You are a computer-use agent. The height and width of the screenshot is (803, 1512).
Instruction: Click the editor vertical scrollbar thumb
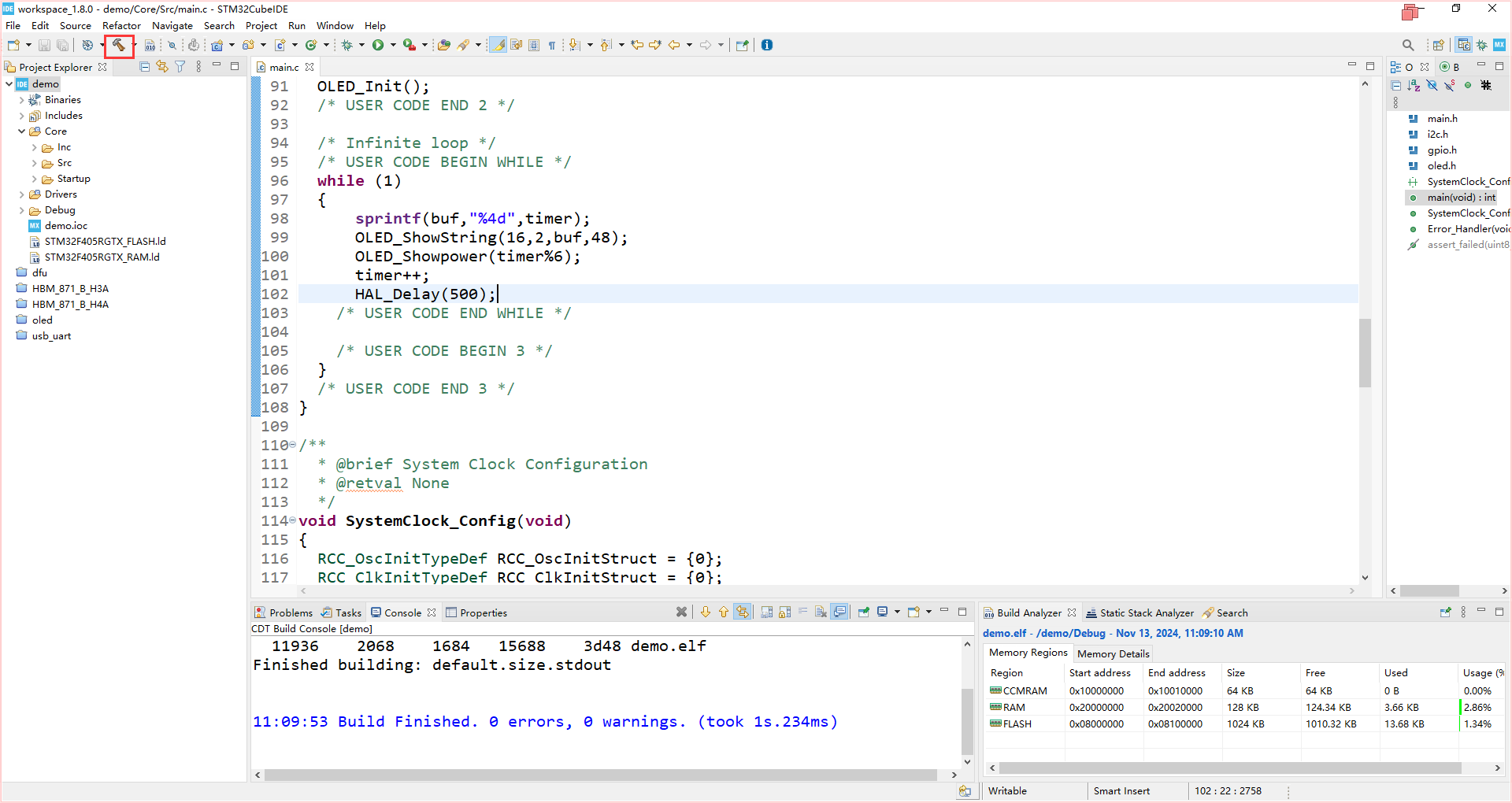click(1365, 353)
